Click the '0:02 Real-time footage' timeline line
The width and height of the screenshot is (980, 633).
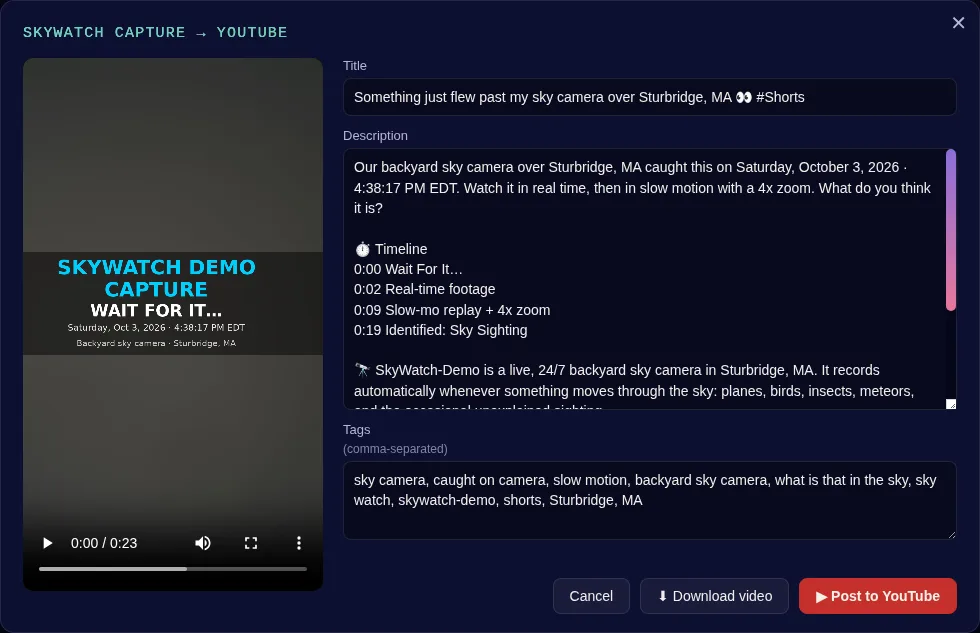click(424, 289)
